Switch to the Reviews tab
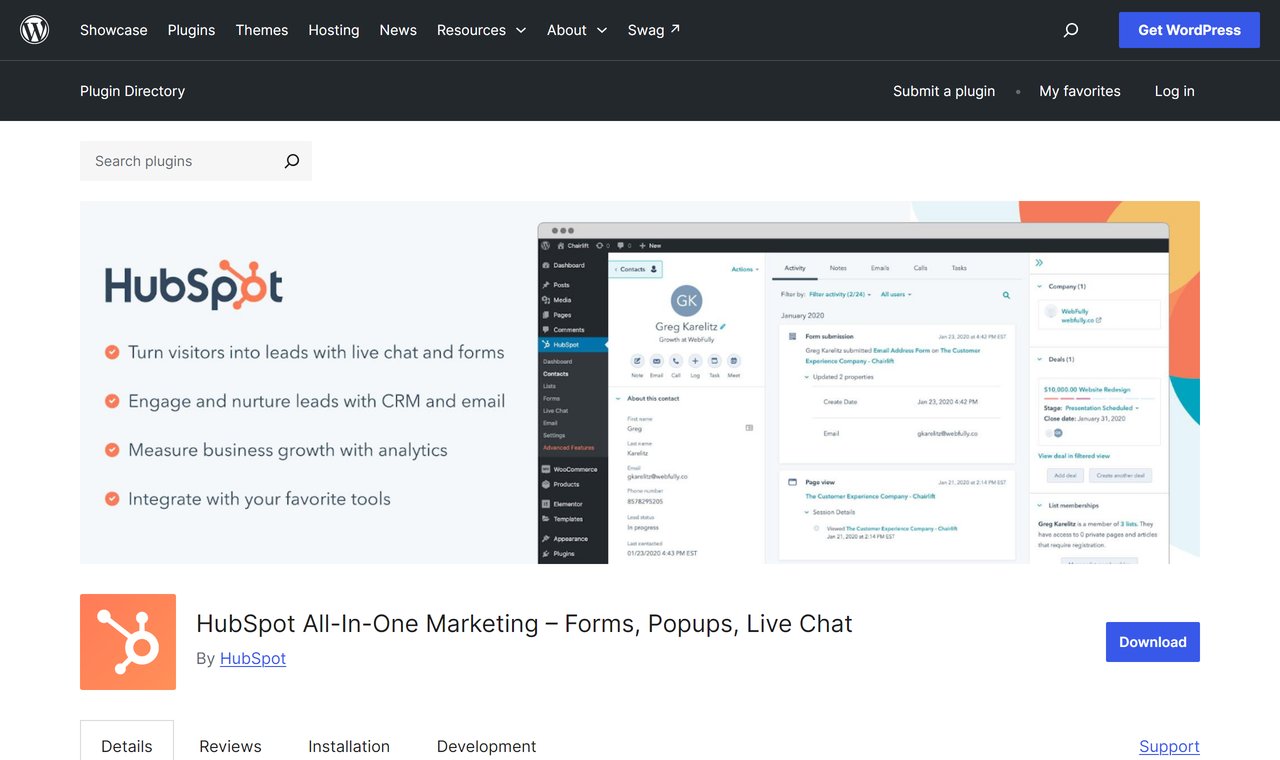1280x760 pixels. (x=230, y=746)
